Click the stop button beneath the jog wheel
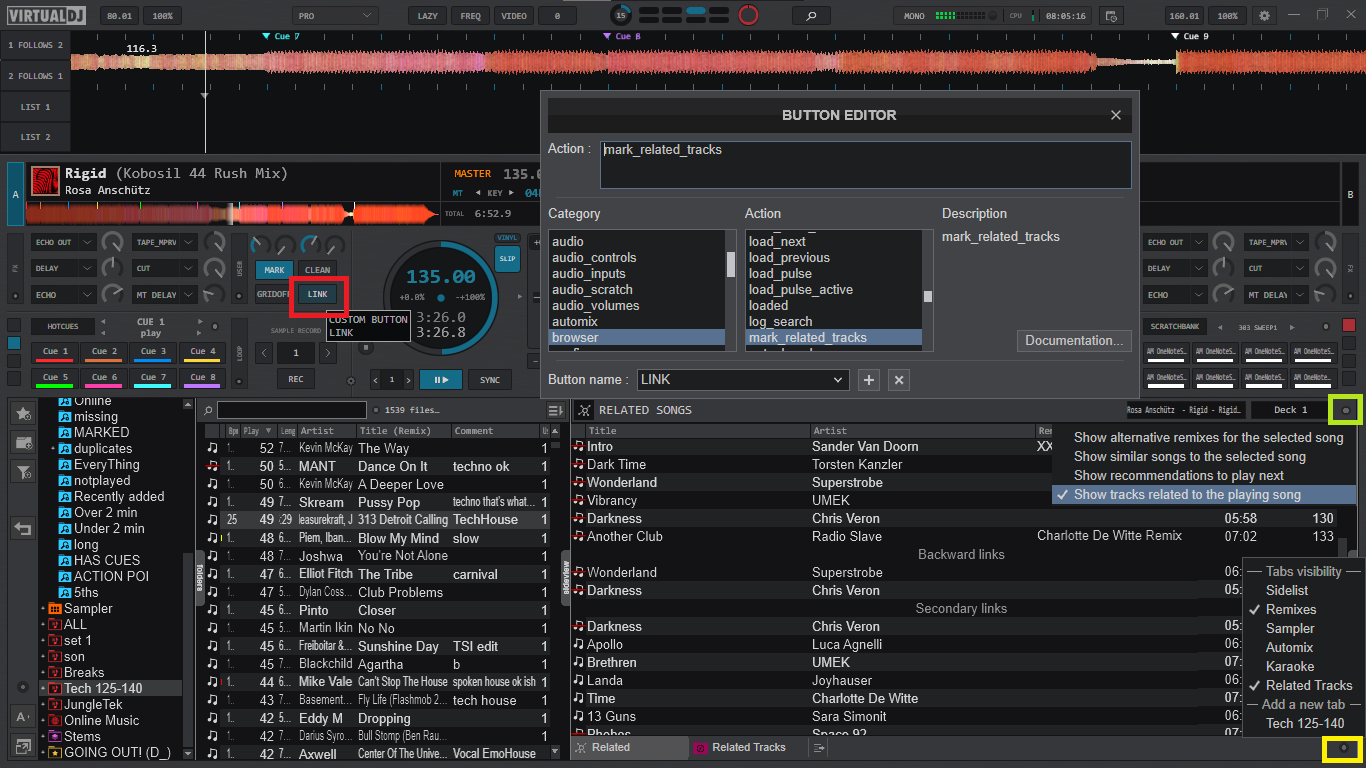 366,348
